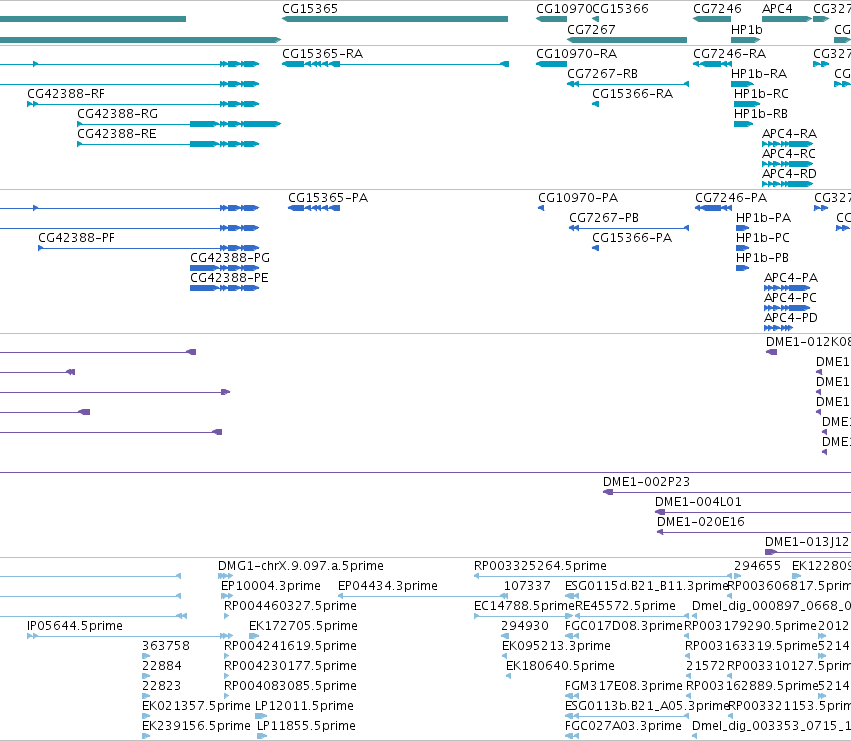851x741 pixels.
Task: Select the CG15366-RA transcript label
Action: 632,94
